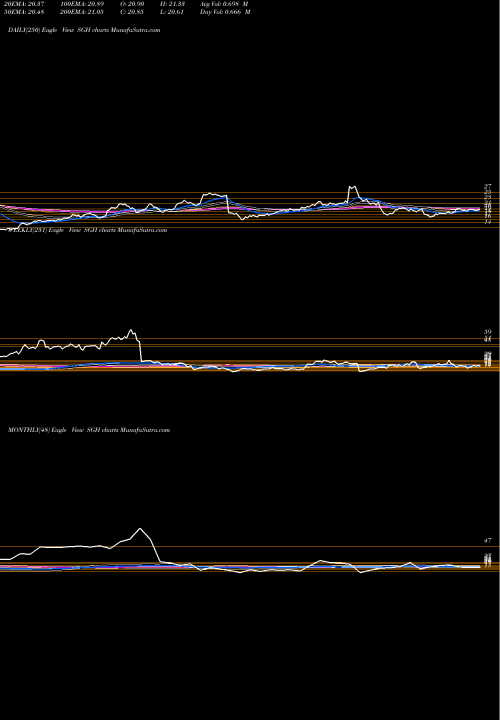
Task: Click the weekly chart price peak
Action: click(131, 330)
